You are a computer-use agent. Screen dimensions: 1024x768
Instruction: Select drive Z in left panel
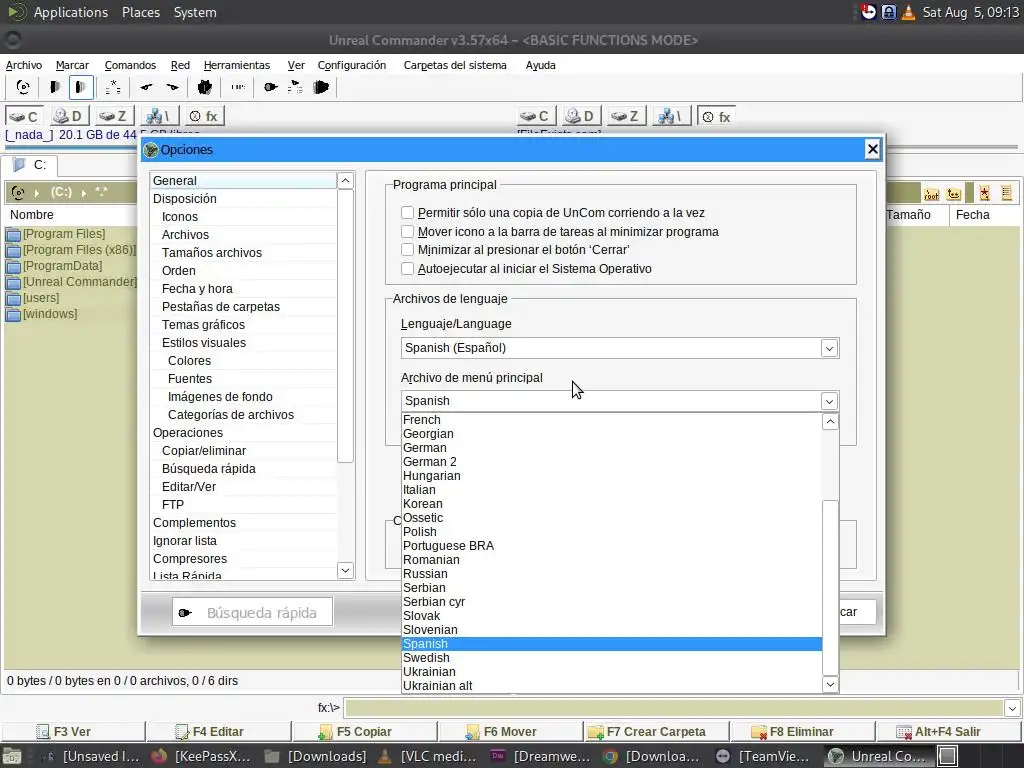click(114, 116)
